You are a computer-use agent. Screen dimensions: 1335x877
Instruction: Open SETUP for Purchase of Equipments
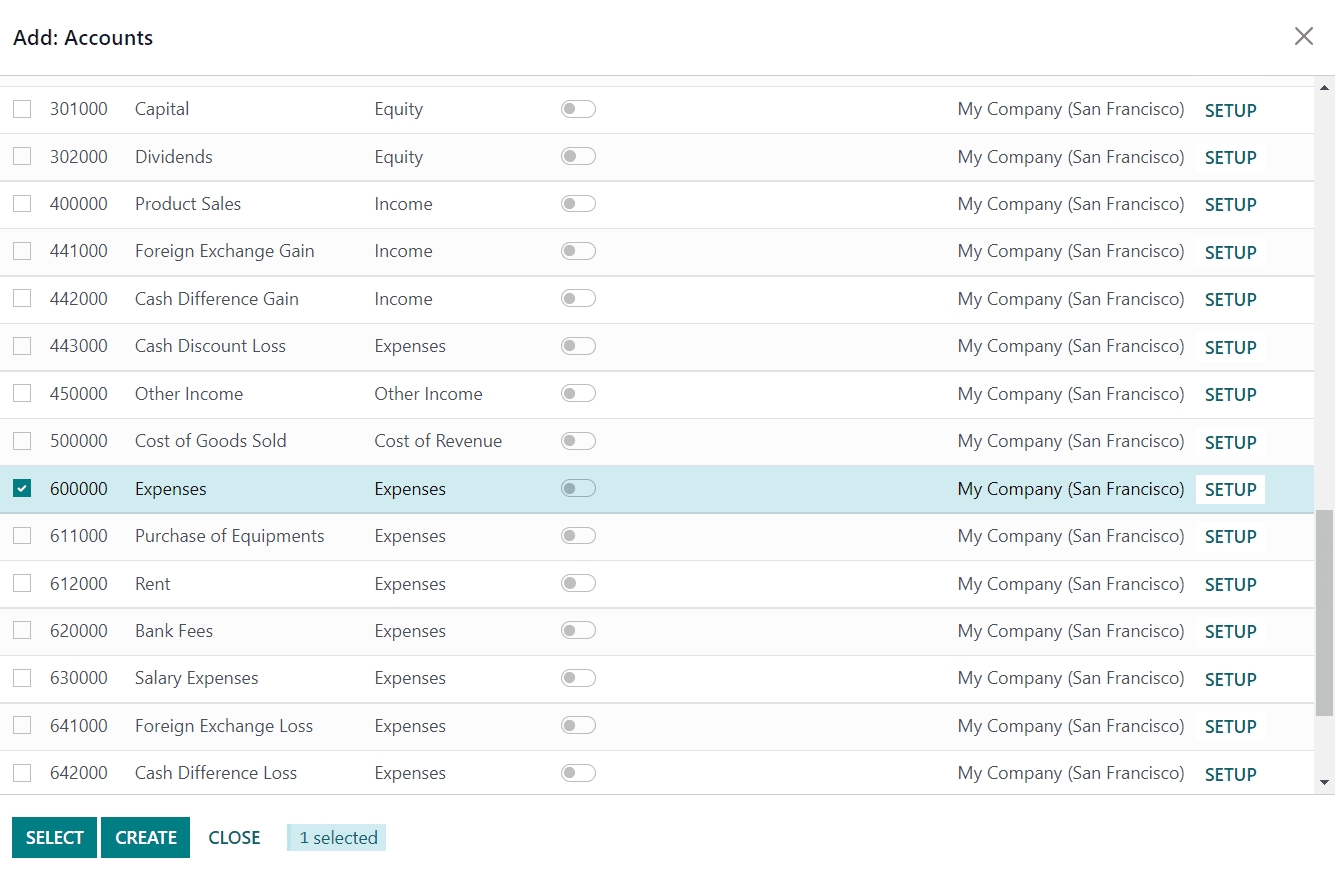click(1230, 537)
